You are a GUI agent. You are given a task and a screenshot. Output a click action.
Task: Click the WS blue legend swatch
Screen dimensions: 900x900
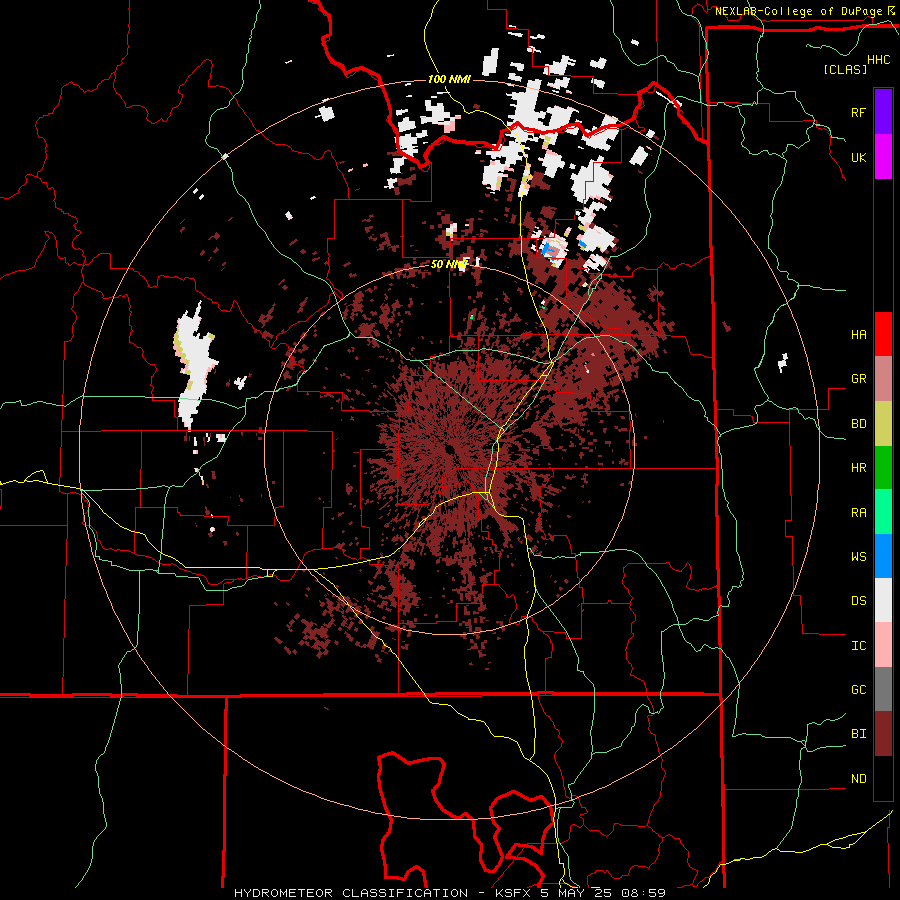(883, 556)
